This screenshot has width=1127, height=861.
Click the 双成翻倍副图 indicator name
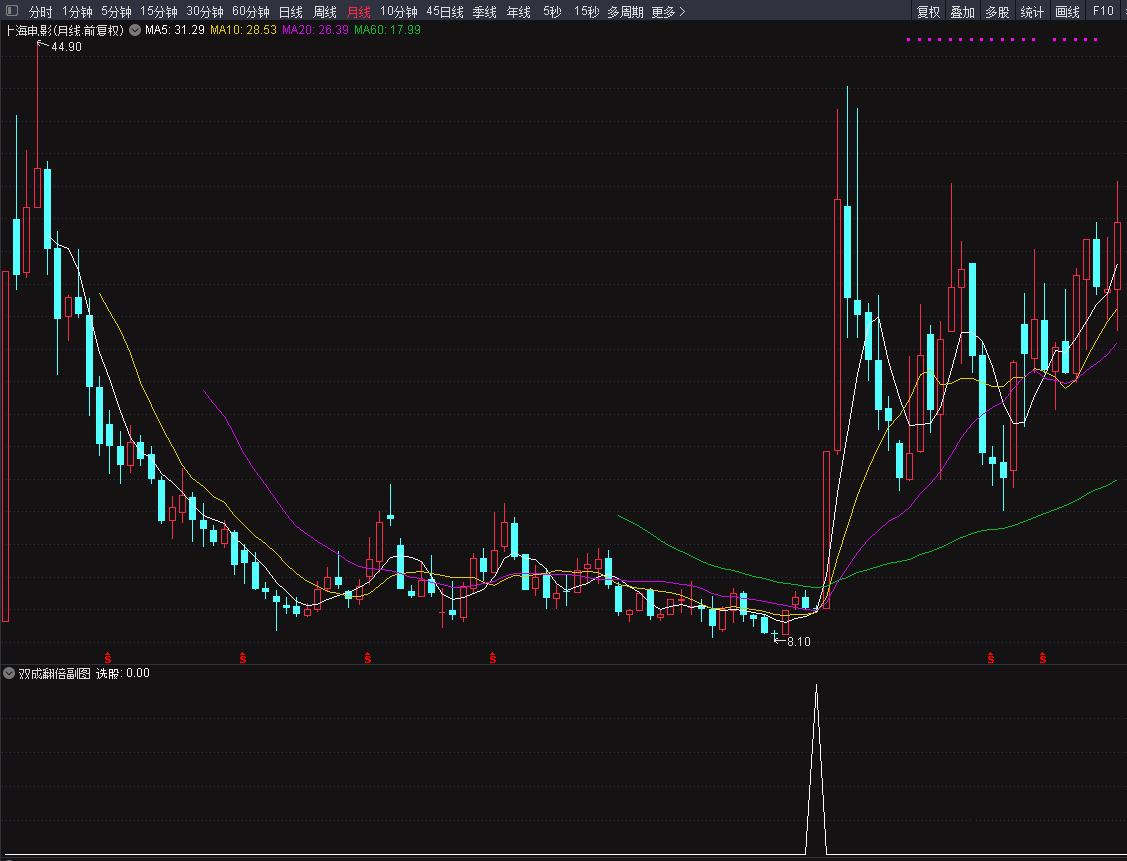tap(55, 673)
